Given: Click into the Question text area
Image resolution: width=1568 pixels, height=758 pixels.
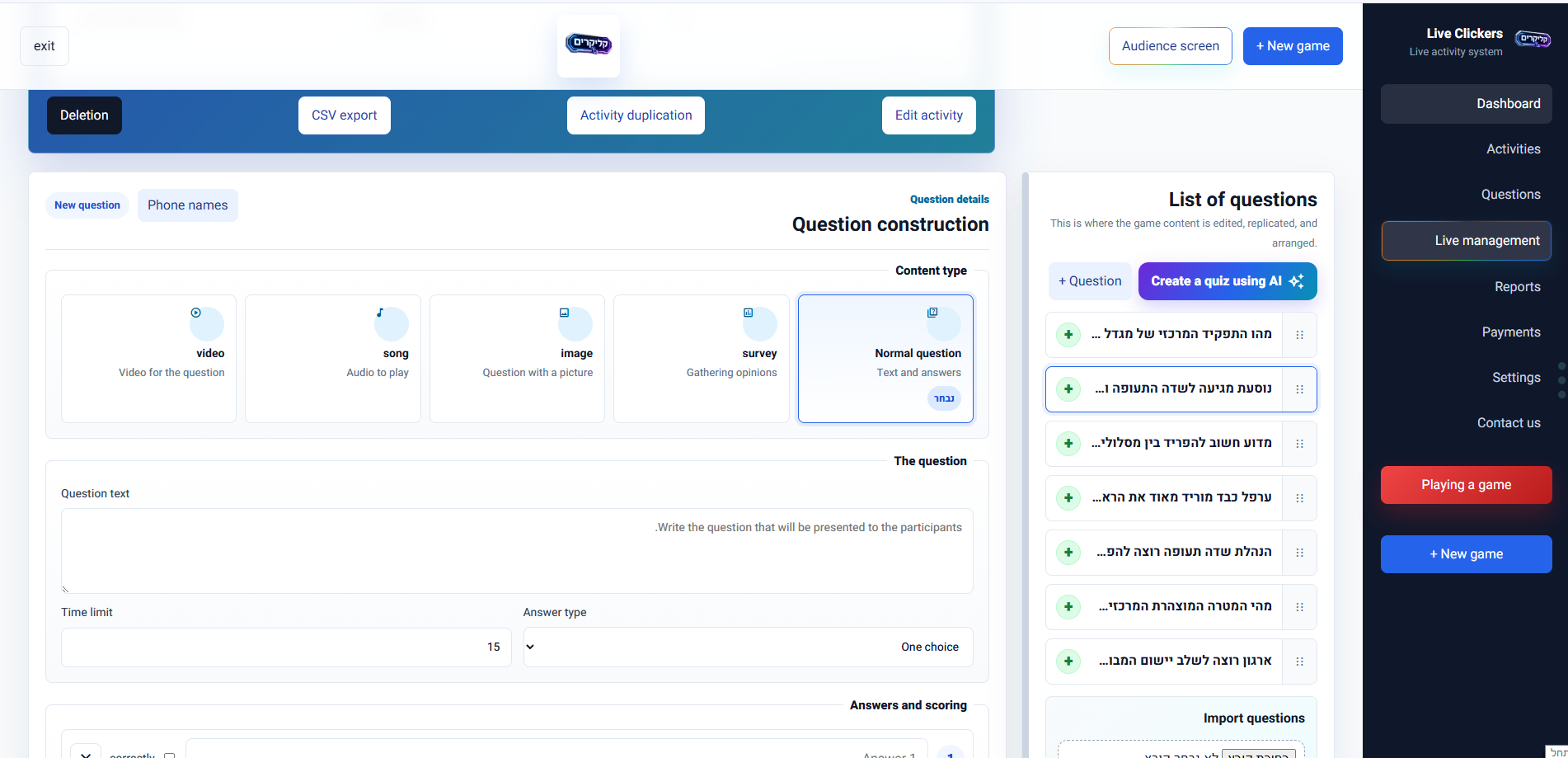Looking at the screenshot, I should [x=517, y=551].
